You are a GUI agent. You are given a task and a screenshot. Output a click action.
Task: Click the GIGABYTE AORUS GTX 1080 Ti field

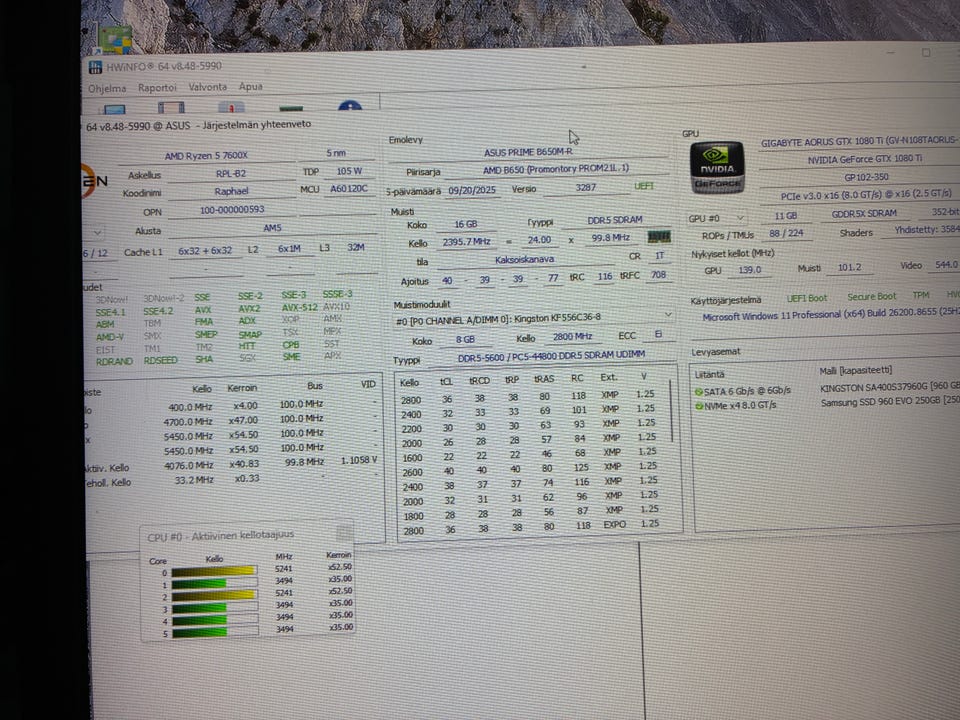pos(860,141)
